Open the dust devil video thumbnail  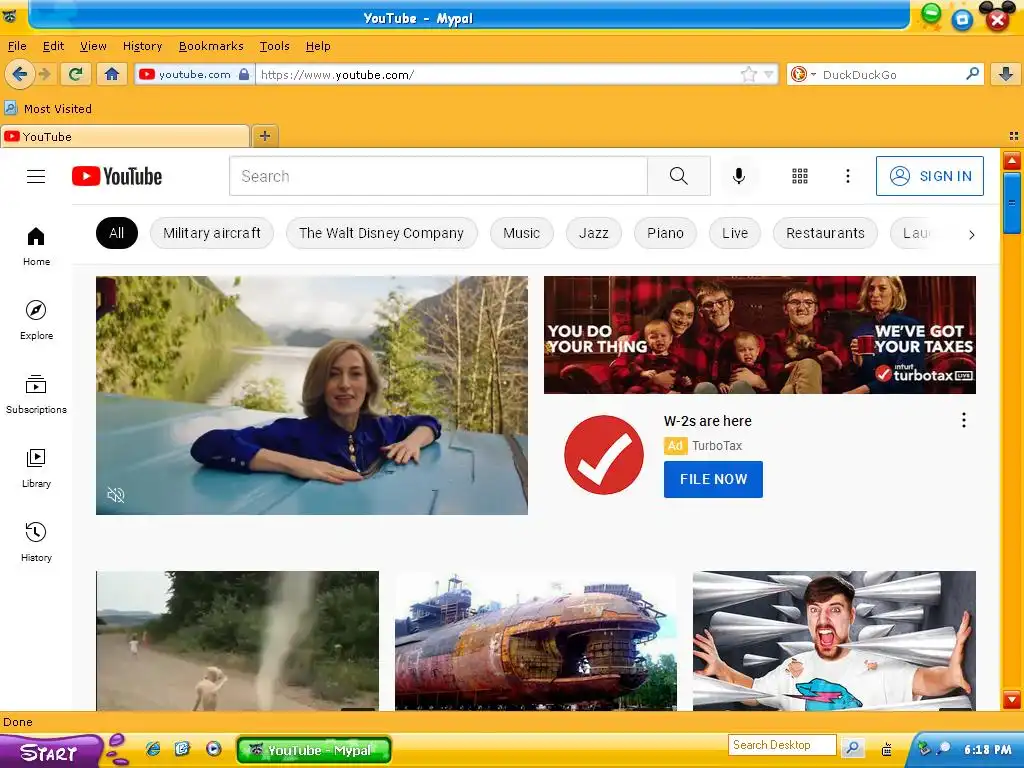coord(237,641)
